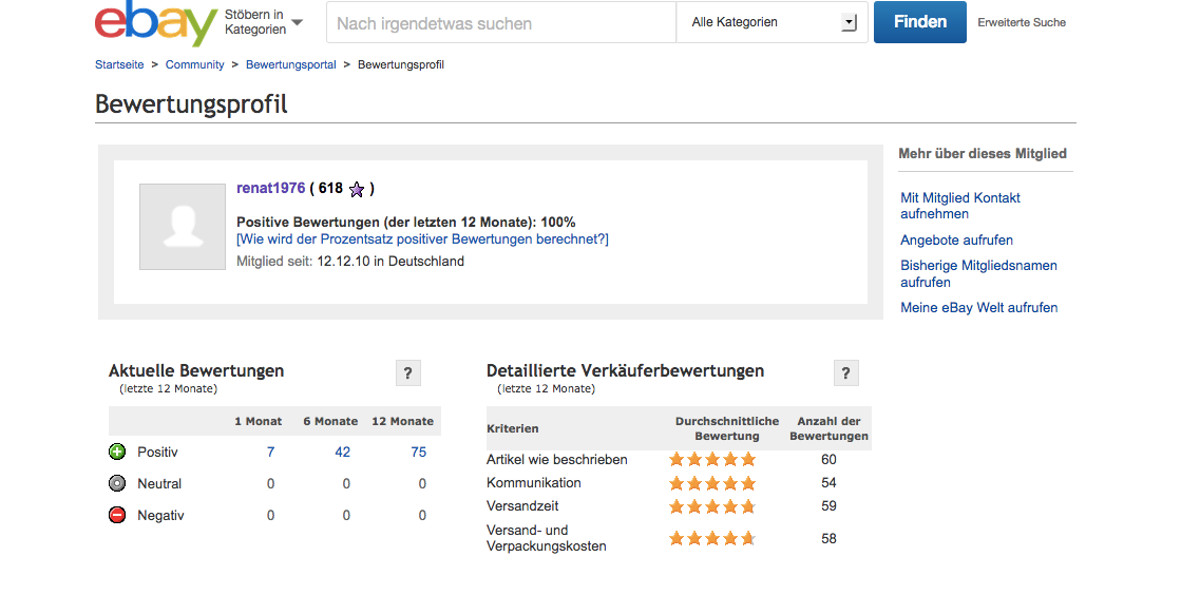Viewport: 1200px width, 595px height.
Task: Open help for Detaillierte Verkäuferbewertungen
Action: click(845, 374)
